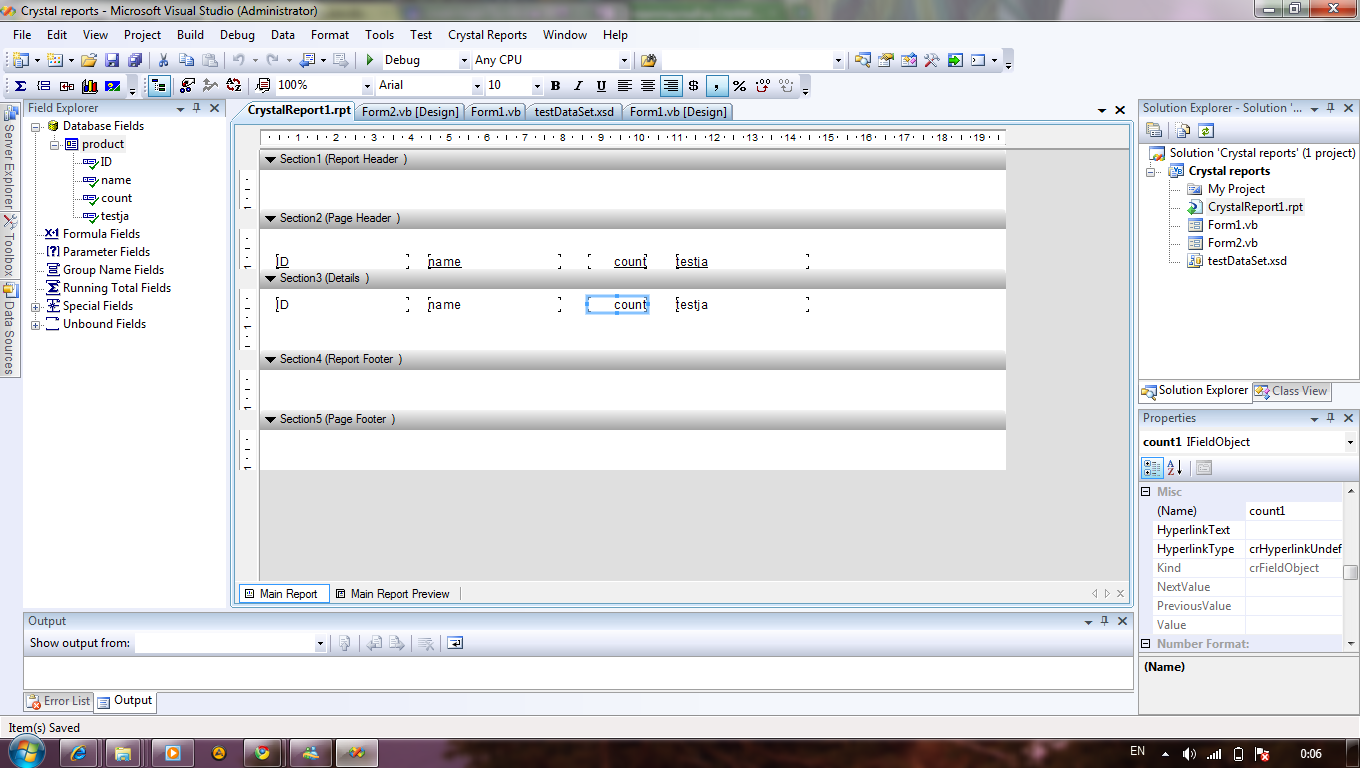Viewport: 1360px width, 768px height.
Task: Sort properties alphabetically A-Z
Action: point(1175,467)
